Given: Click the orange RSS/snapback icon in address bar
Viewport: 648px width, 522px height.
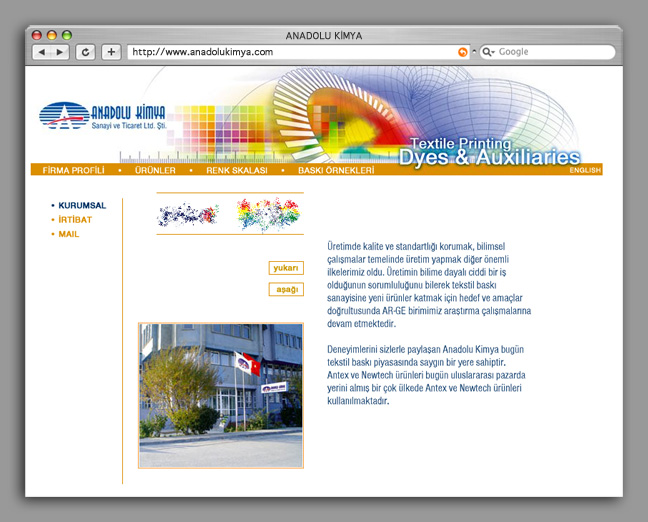Looking at the screenshot, I should [x=462, y=52].
